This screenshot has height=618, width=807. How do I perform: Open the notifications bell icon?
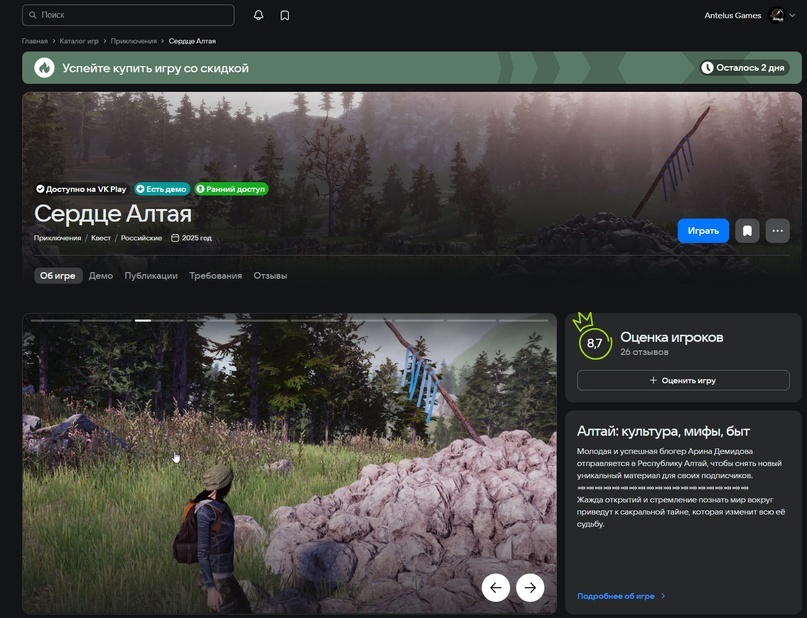(x=258, y=15)
